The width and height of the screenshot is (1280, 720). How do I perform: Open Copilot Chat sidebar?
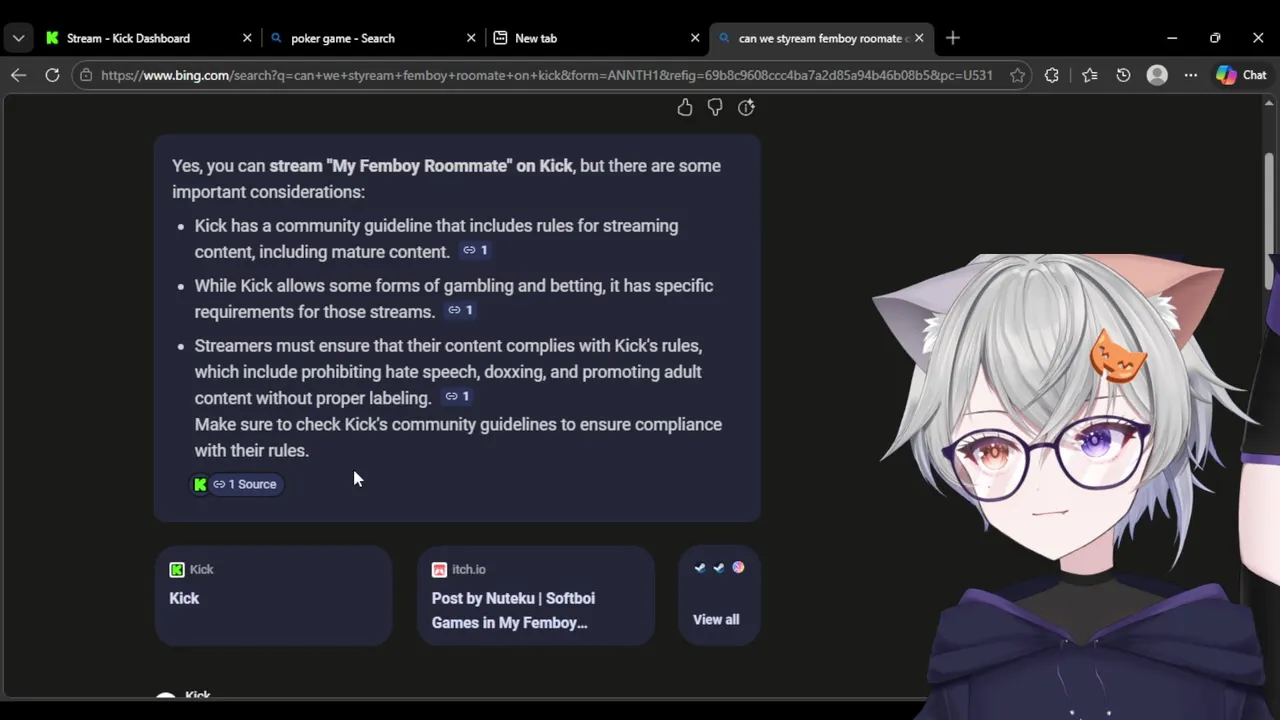point(1241,75)
